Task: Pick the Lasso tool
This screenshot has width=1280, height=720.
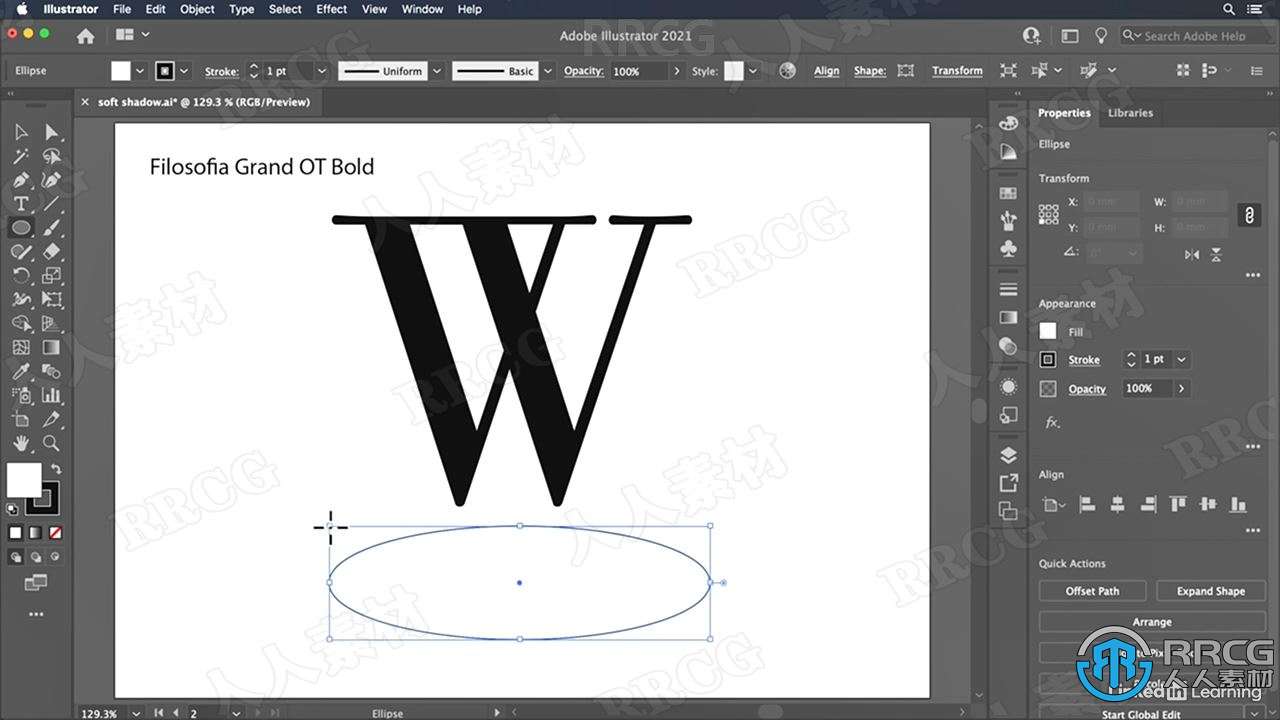Action: (51, 156)
